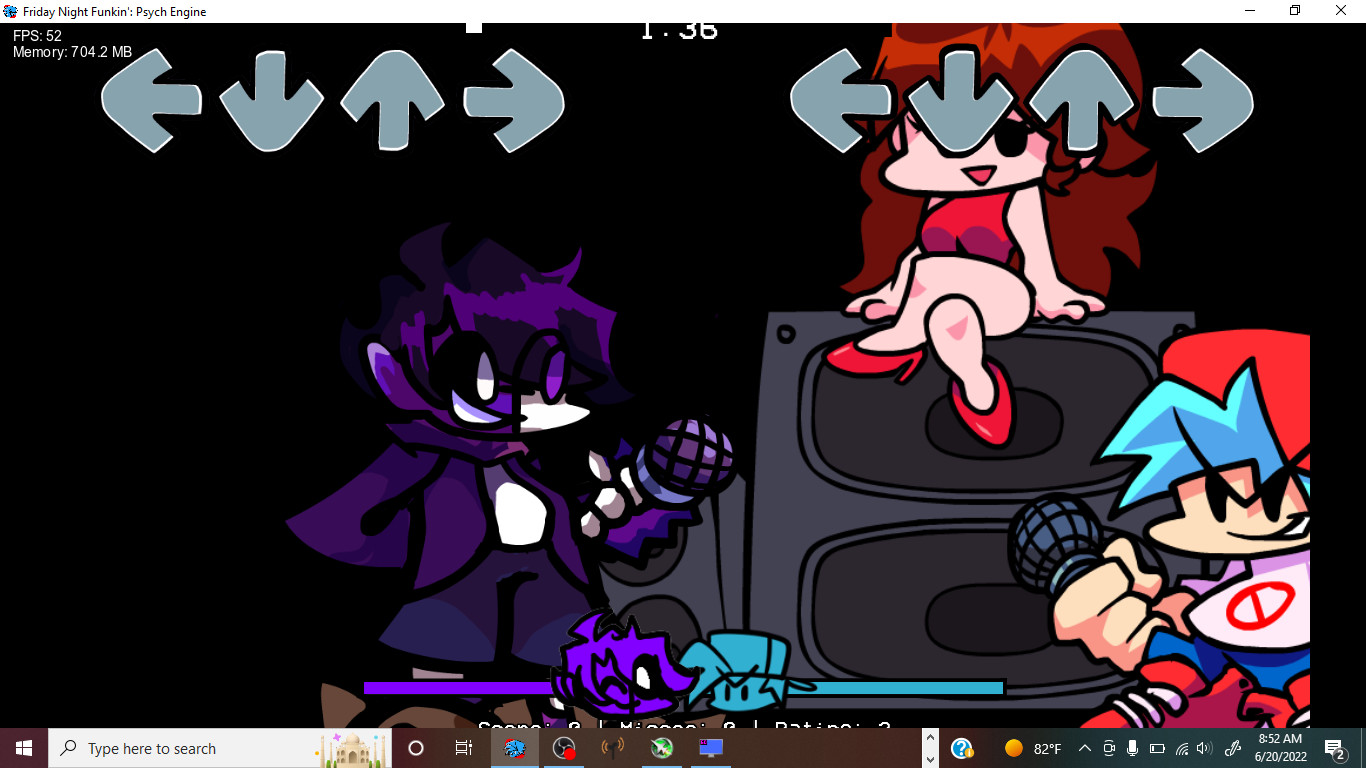Click the green taskbar app icon
This screenshot has height=768, width=1366.
[x=661, y=748]
